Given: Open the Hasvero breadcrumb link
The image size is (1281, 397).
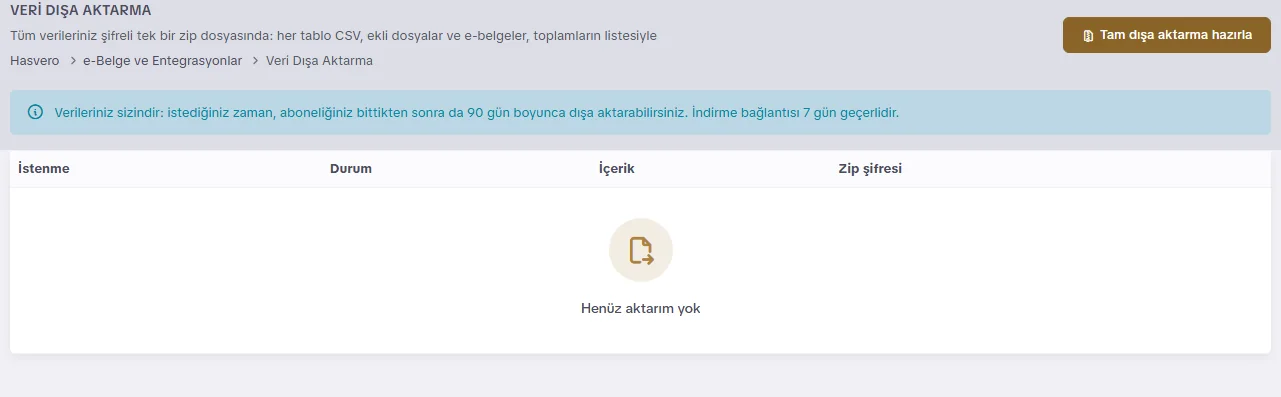Looking at the screenshot, I should tap(34, 61).
